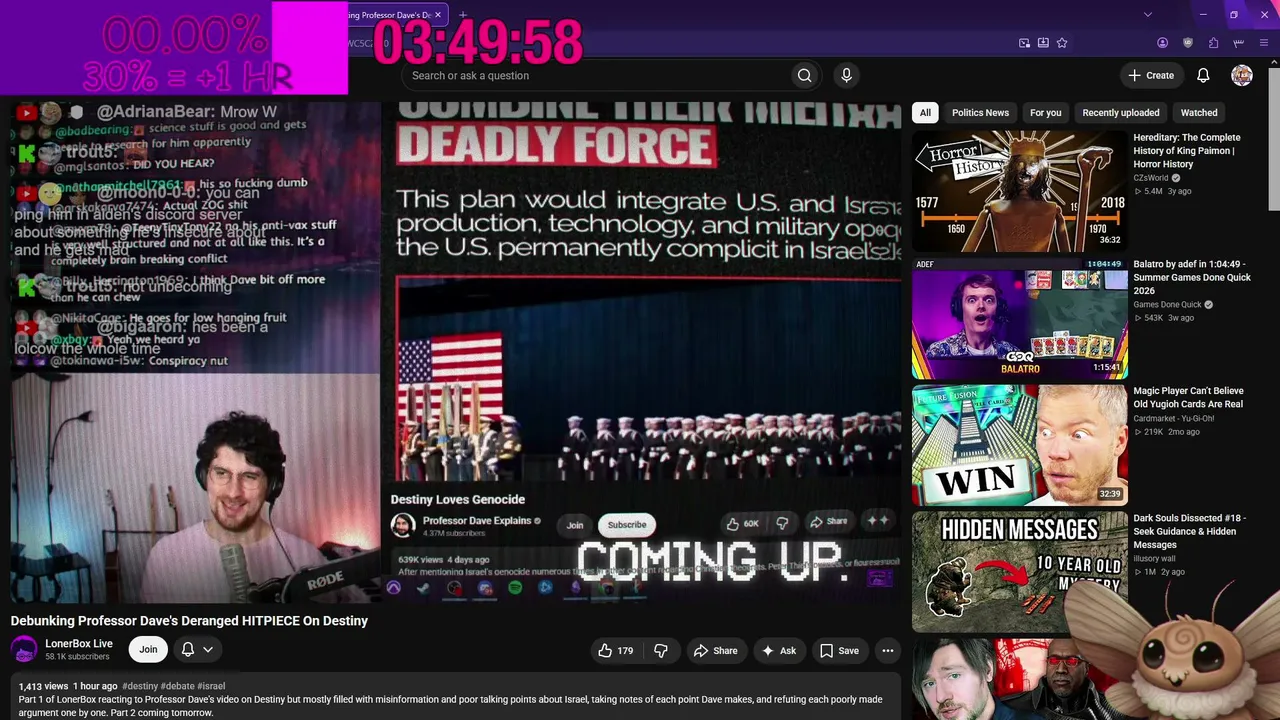Open a new browser tab
Viewport: 1280px width, 720px height.
pos(462,15)
